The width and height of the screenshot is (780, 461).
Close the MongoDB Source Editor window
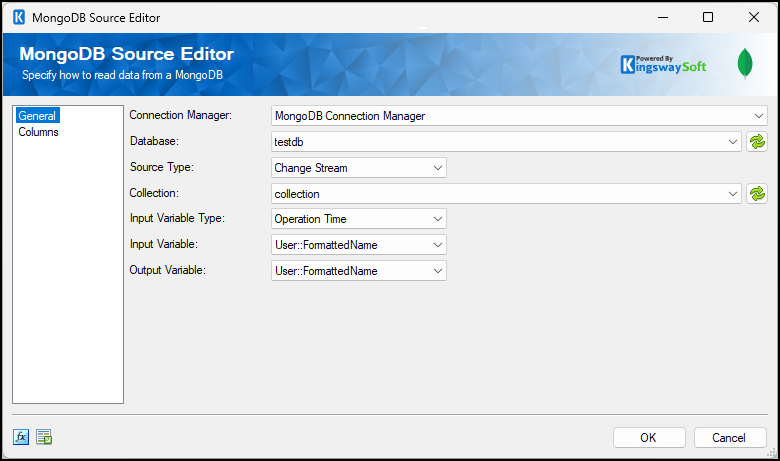[754, 17]
